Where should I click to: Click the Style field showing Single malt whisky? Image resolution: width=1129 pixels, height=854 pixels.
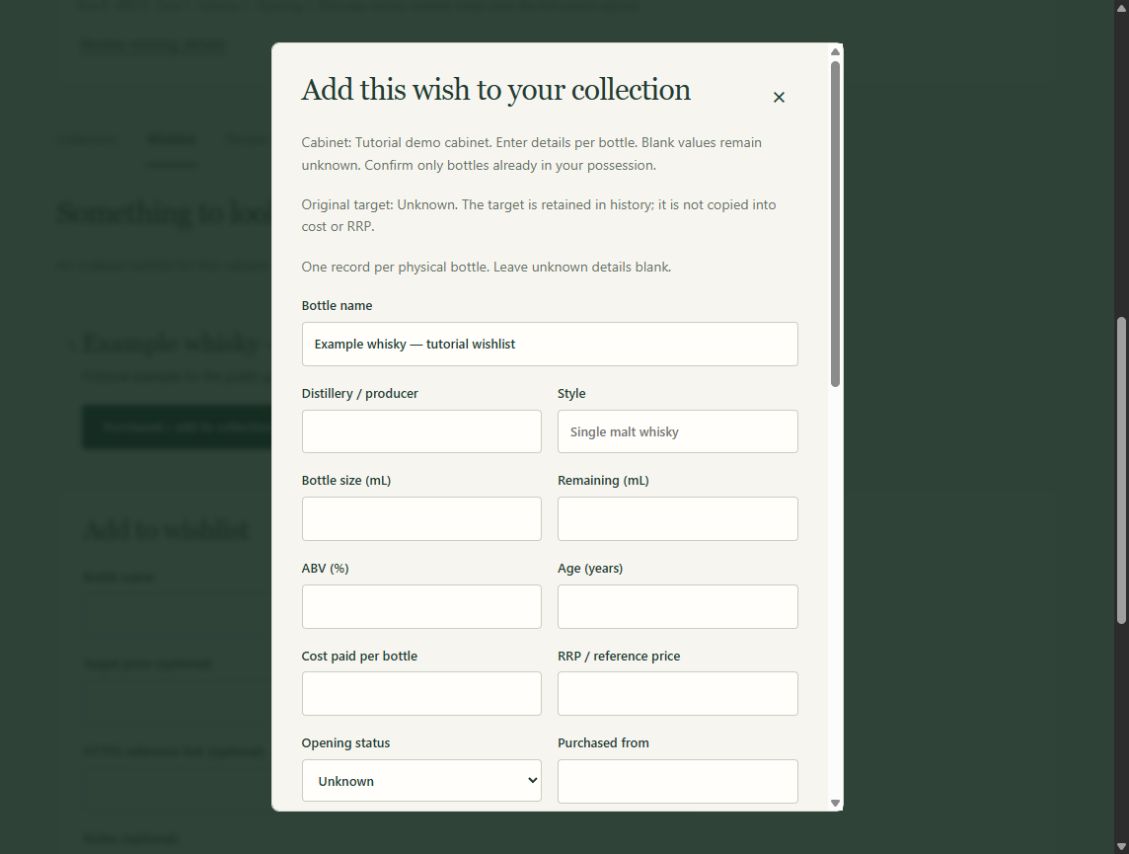click(x=677, y=431)
